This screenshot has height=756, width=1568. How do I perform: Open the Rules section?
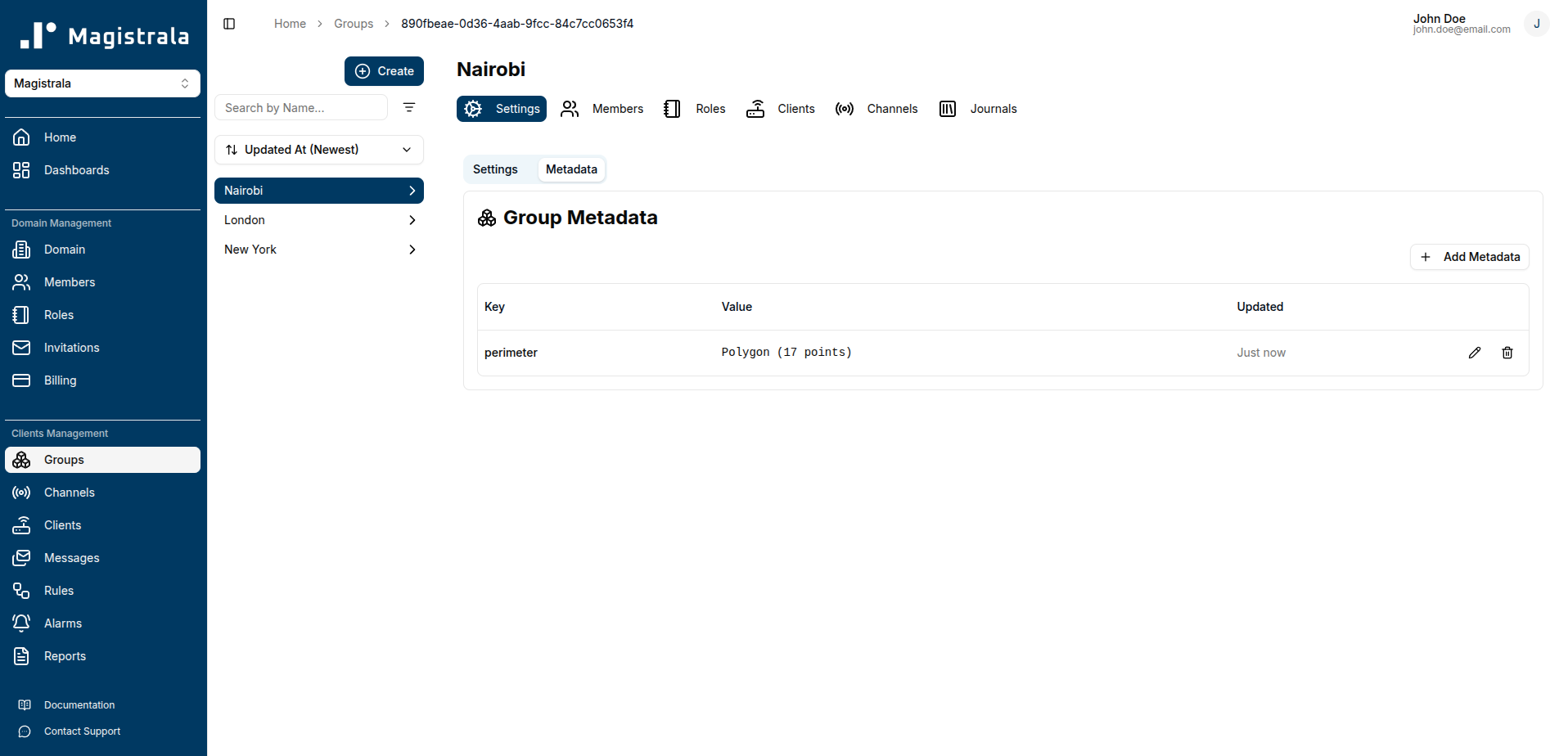click(57, 590)
